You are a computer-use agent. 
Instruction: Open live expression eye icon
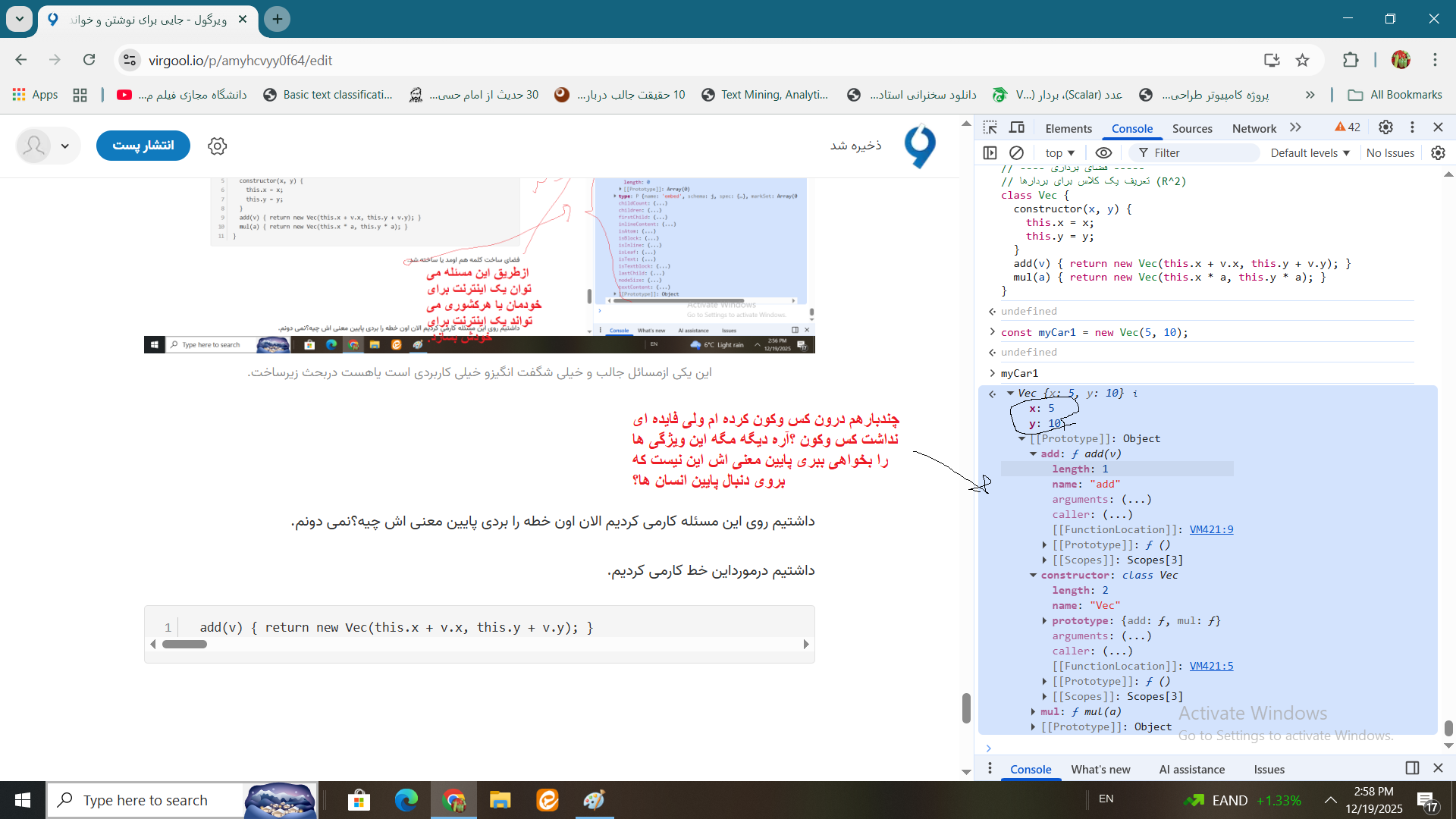pos(1103,152)
